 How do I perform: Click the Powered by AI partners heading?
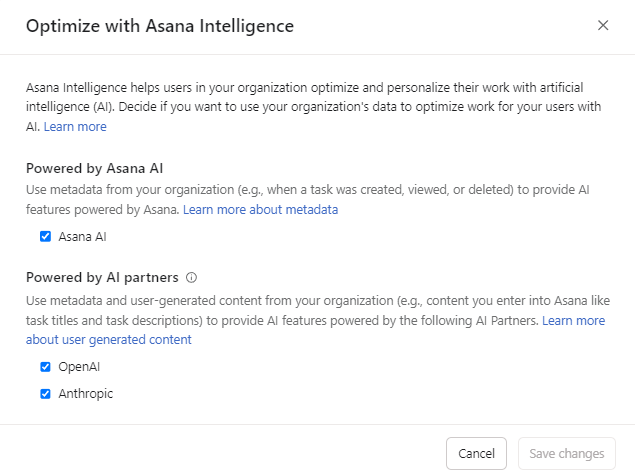coord(103,278)
